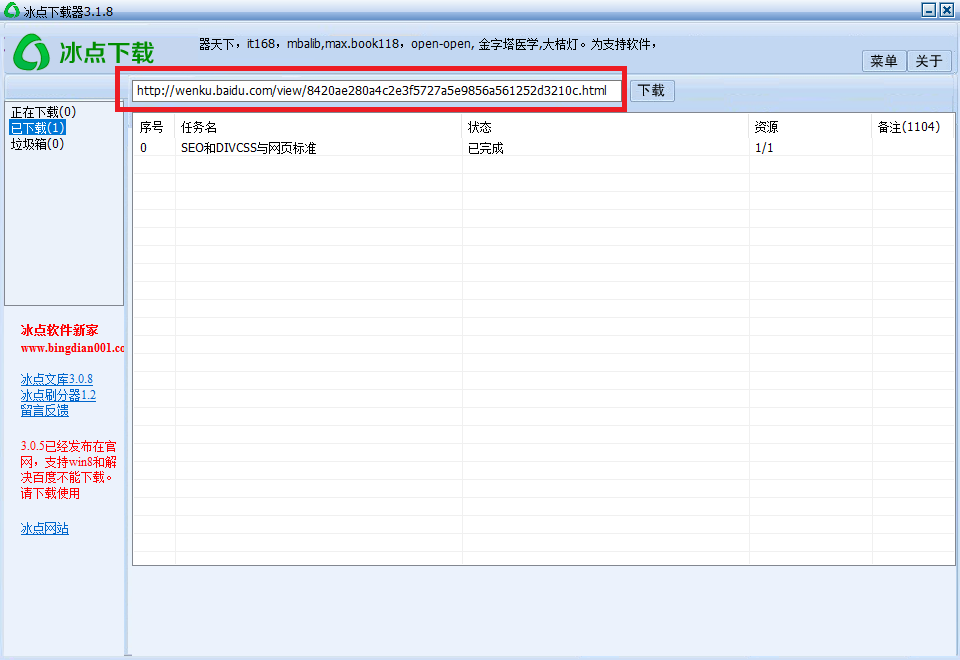Click the green 冰点下载 logo icon
The width and height of the screenshot is (960, 660).
coord(31,52)
